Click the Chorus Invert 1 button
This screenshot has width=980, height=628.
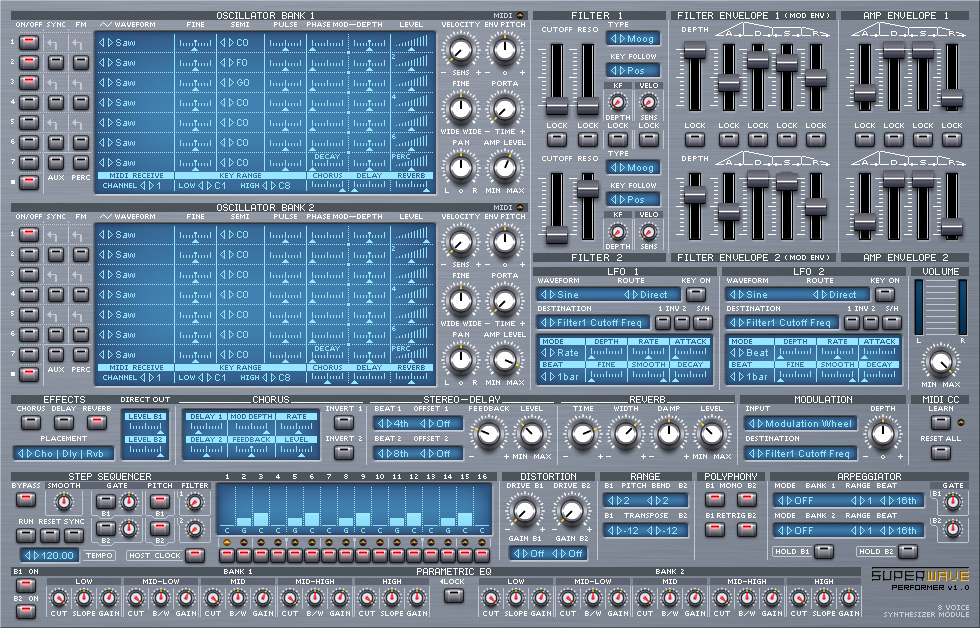(x=344, y=422)
